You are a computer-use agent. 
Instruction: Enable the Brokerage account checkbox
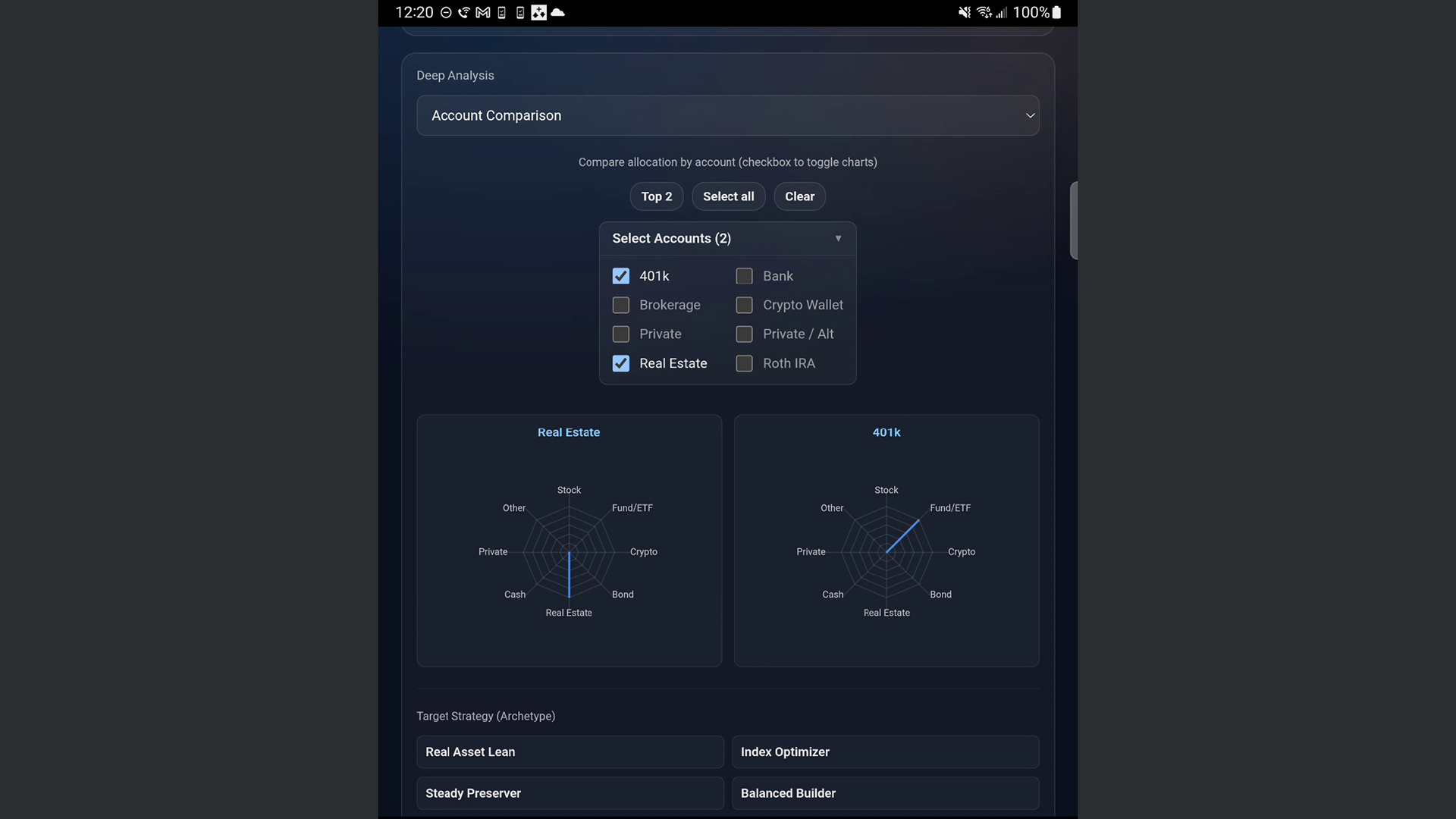[x=621, y=305]
